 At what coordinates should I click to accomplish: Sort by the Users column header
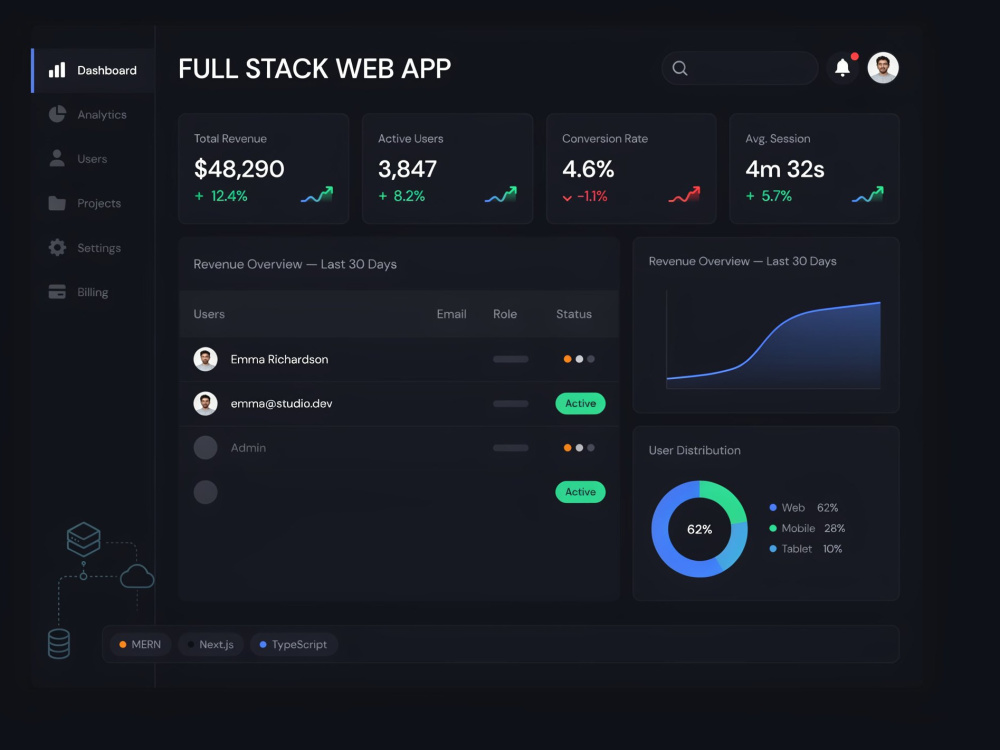[209, 314]
